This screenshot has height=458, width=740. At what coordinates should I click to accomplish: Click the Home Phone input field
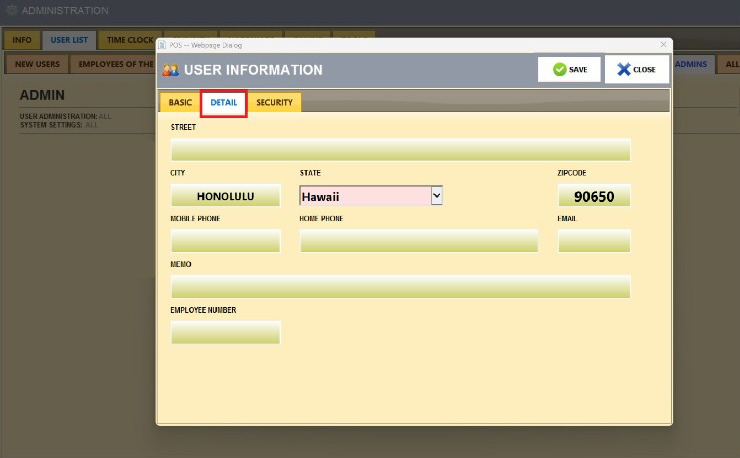click(419, 241)
